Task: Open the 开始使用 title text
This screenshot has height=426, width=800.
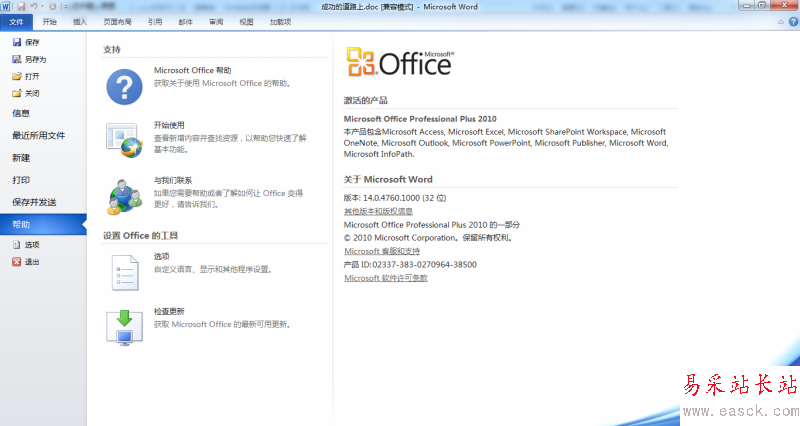Action: [x=169, y=125]
